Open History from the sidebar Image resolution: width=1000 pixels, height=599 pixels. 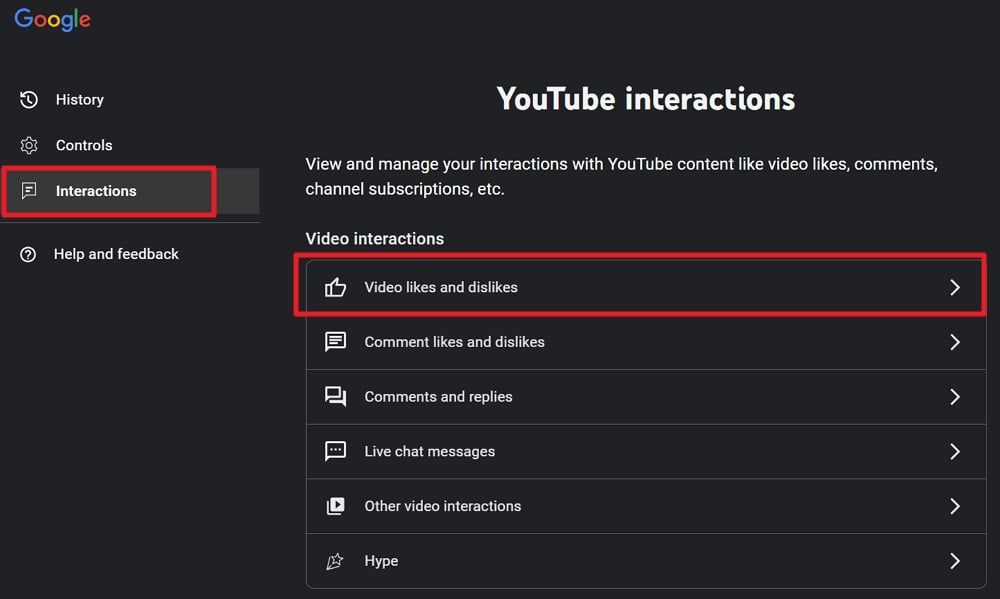[x=80, y=99]
